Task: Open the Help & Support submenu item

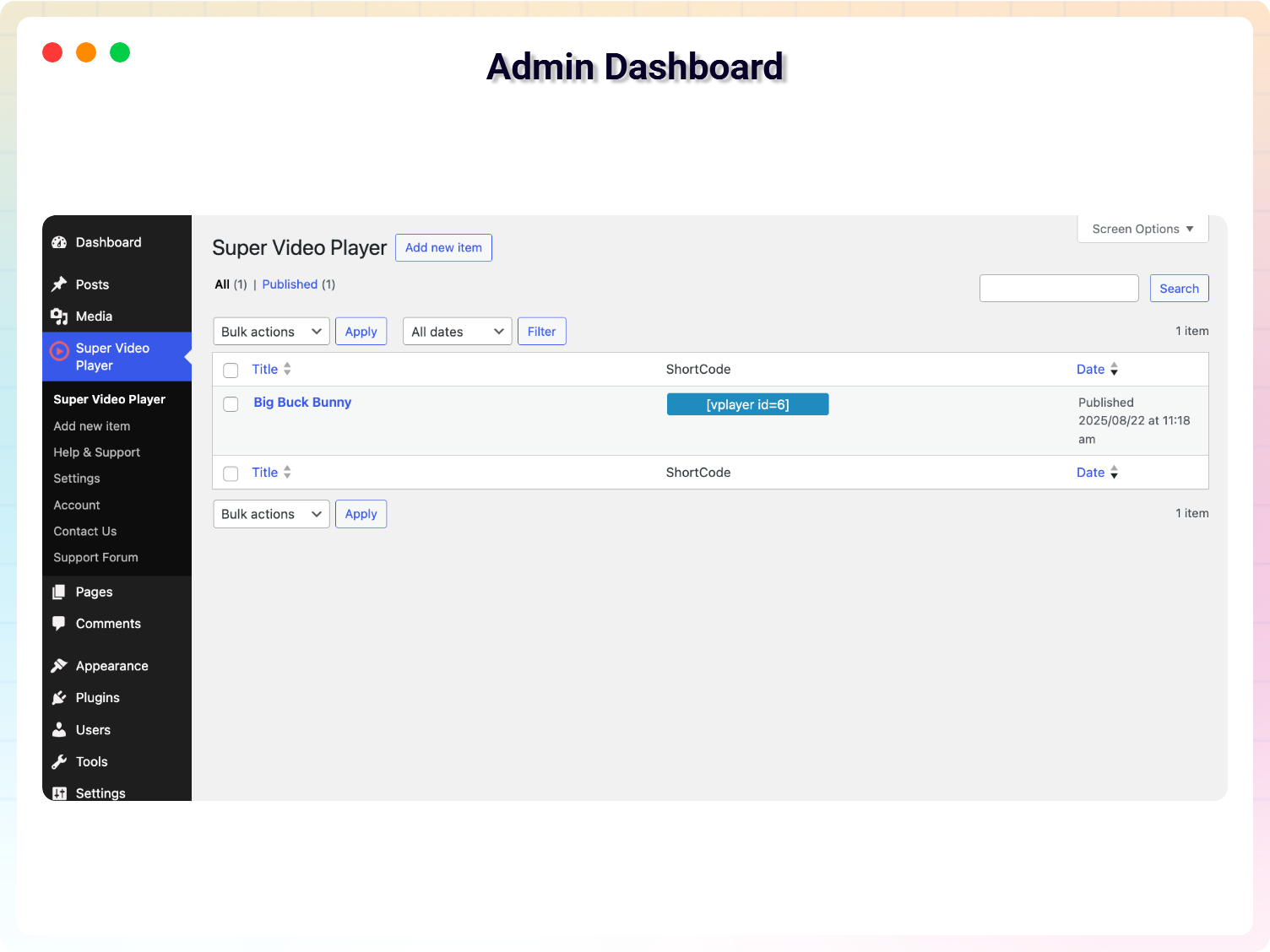Action: tap(96, 452)
